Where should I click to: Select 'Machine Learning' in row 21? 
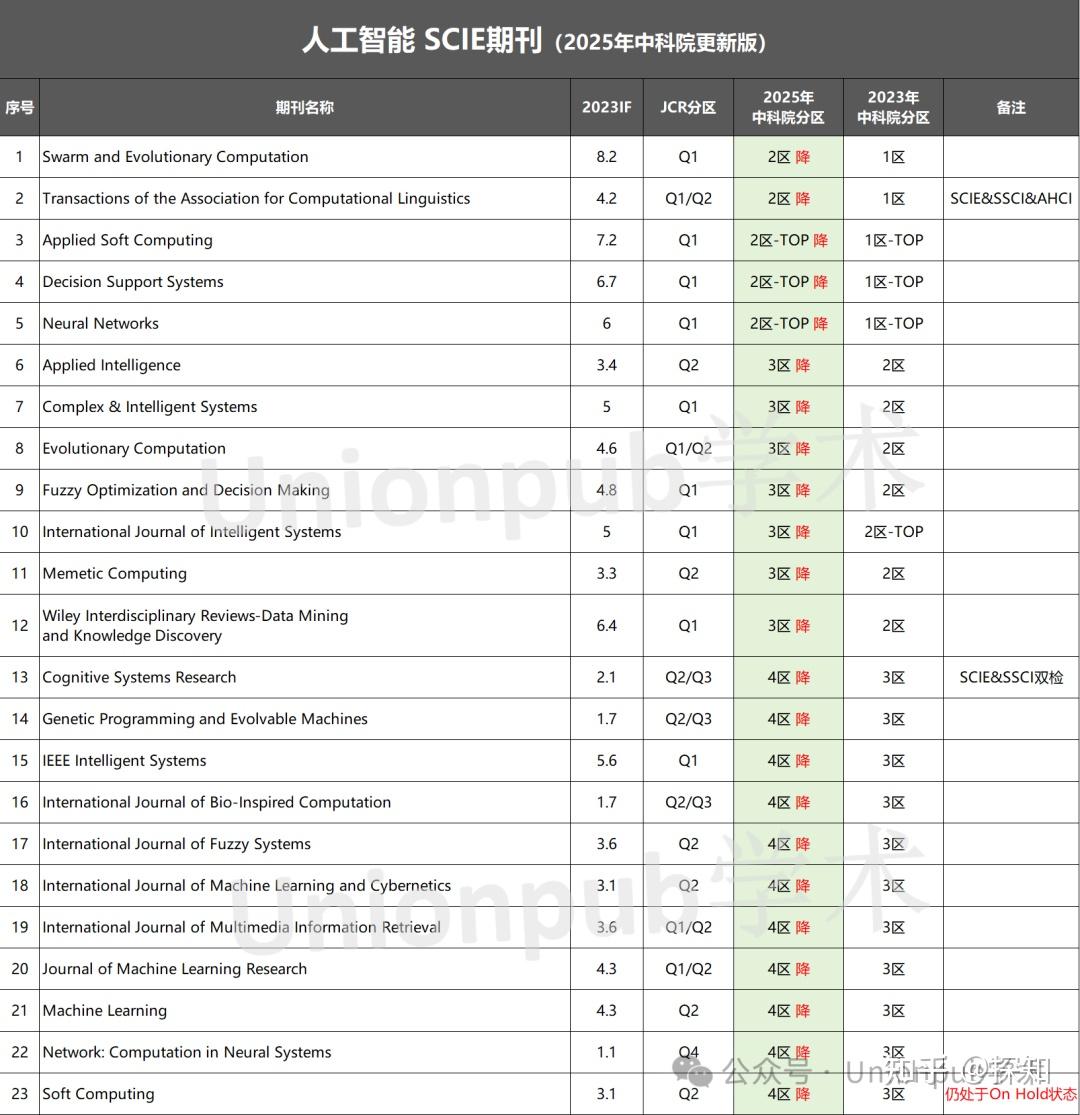coord(105,1010)
